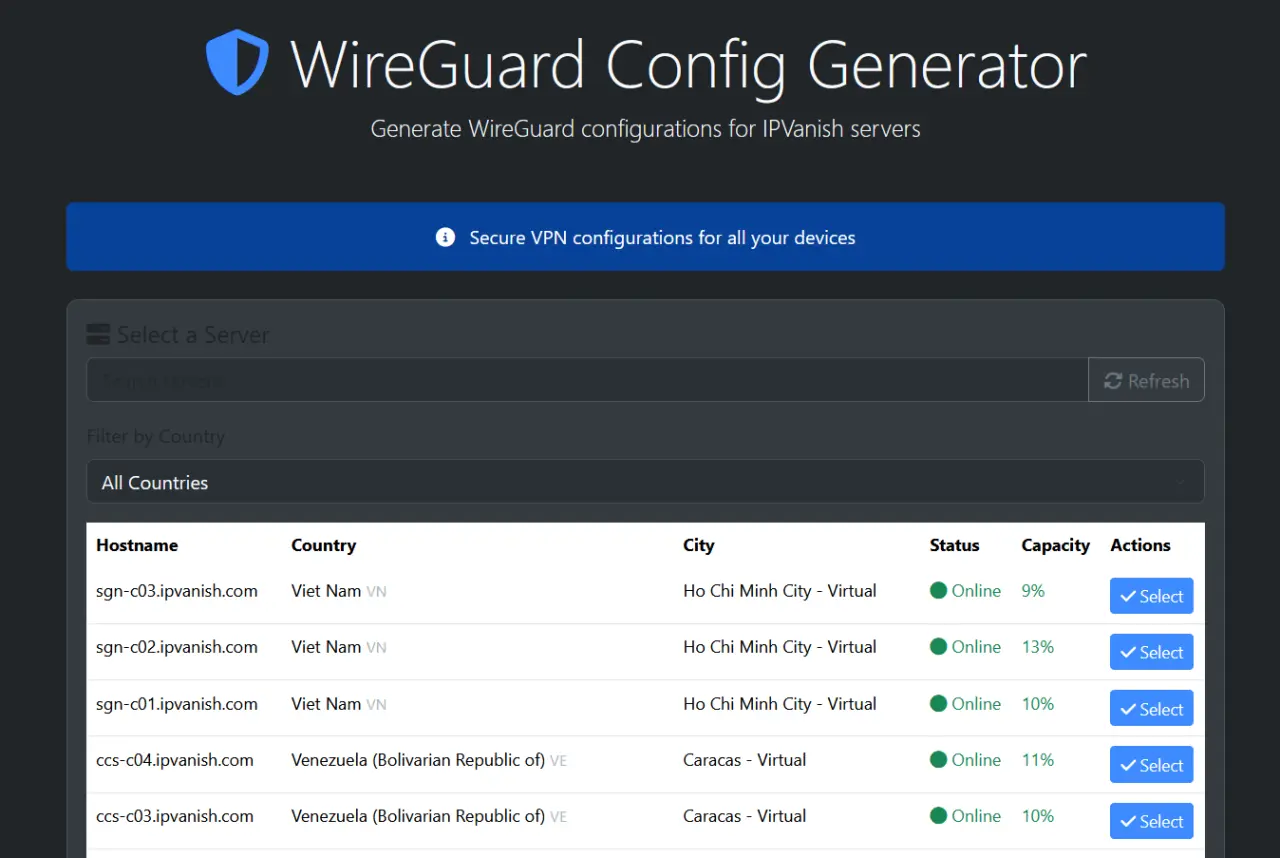Focus the server search input field
The height and width of the screenshot is (858, 1280).
coord(587,380)
